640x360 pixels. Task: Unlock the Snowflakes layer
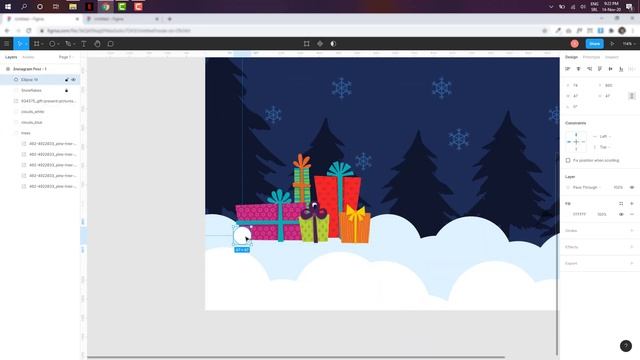click(67, 90)
